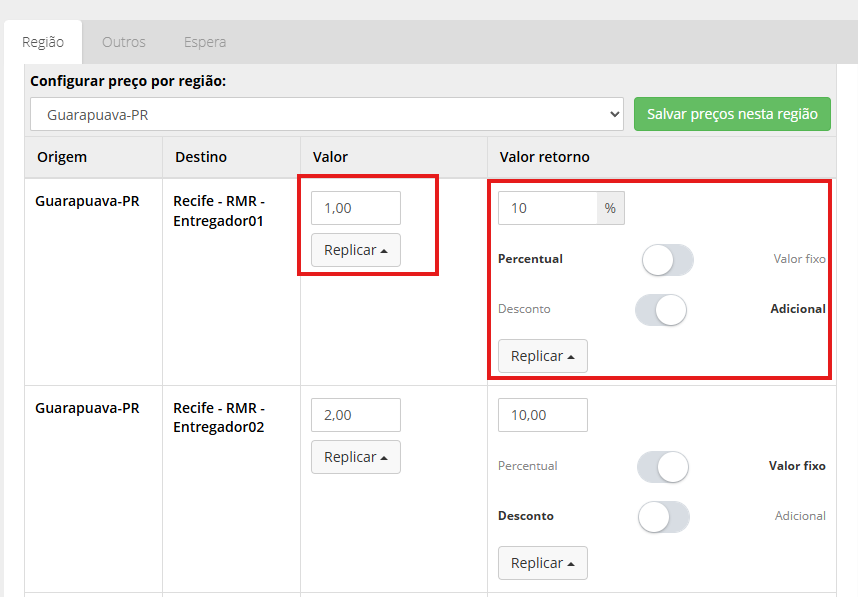The image size is (858, 598).
Task: Click the Percentual label in Entregador01 row
Action: click(530, 259)
